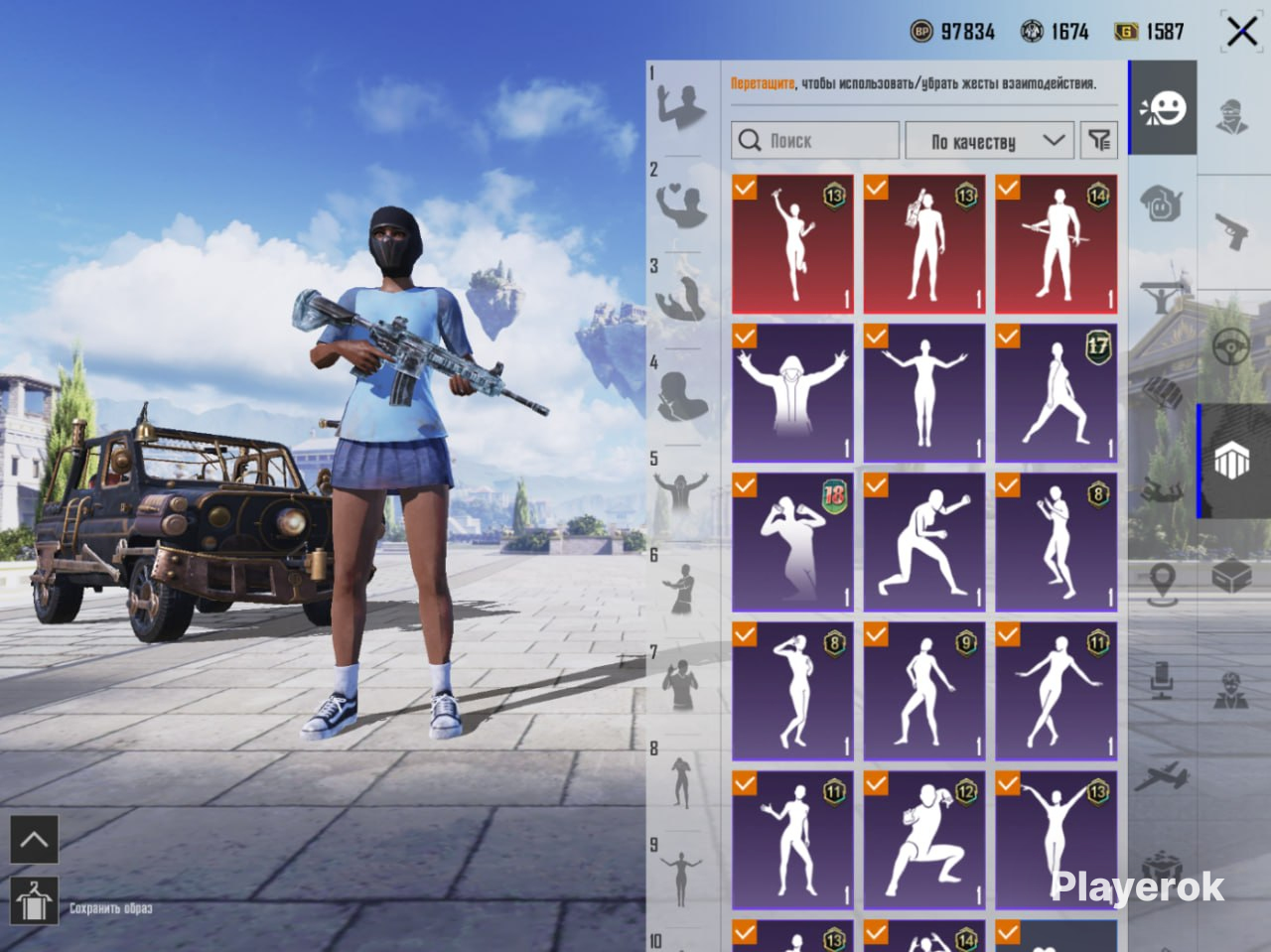Open the "По качеству" sort dropdown
1271x952 pixels.
tap(990, 141)
